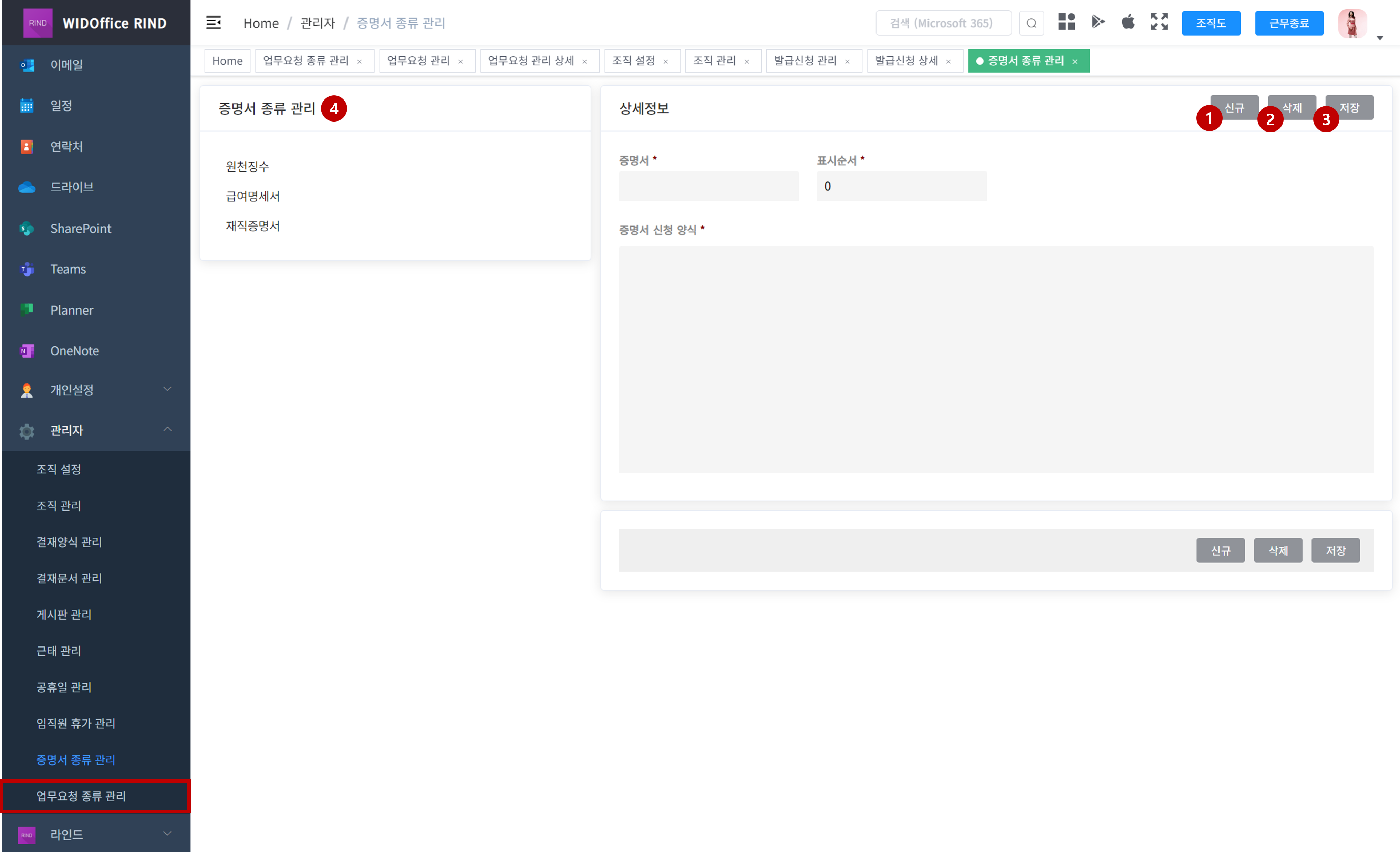1400x852 pixels.
Task: Open OneNote in the sidebar
Action: click(x=74, y=351)
